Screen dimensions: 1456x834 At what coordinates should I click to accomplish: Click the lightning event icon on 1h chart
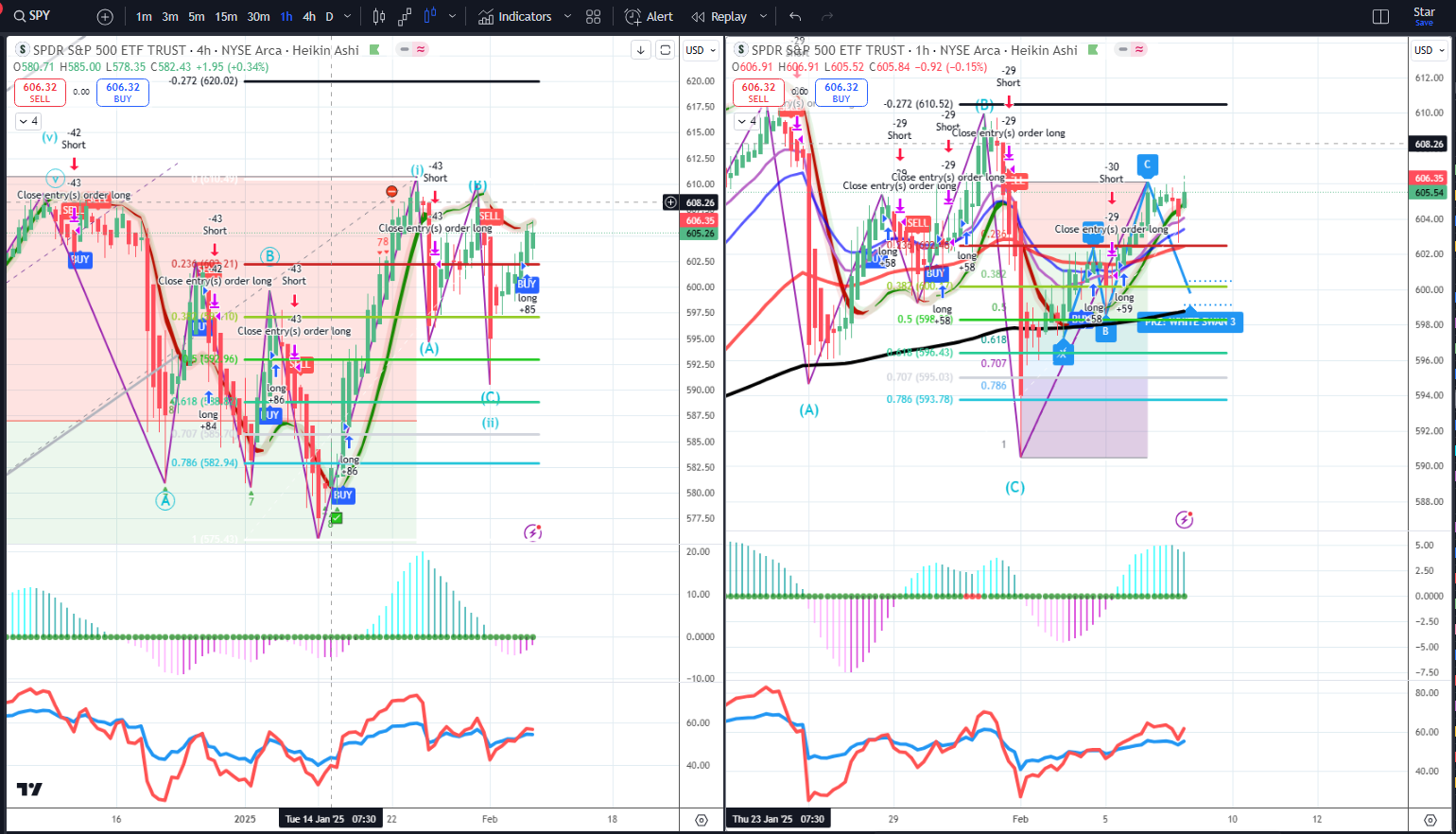[1184, 519]
